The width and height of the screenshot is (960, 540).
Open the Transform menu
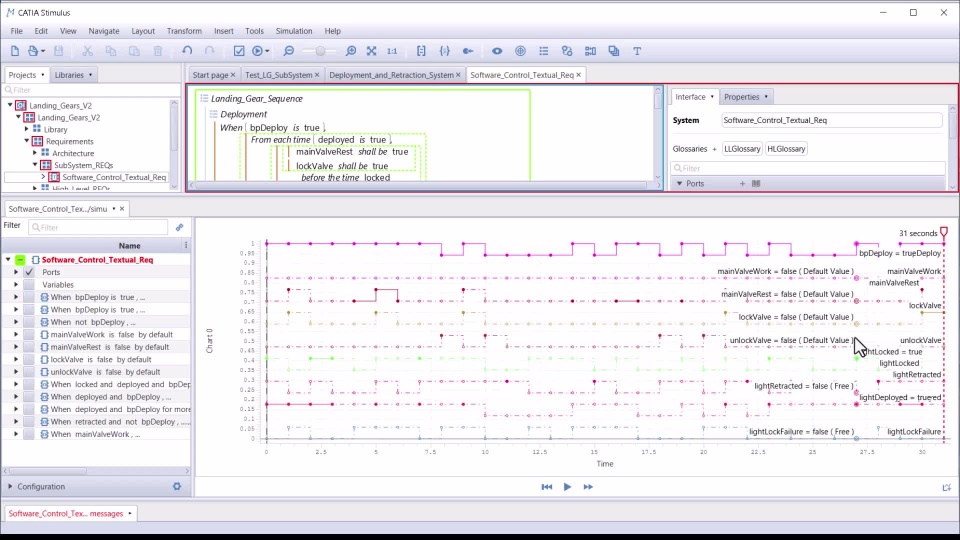coord(184,31)
